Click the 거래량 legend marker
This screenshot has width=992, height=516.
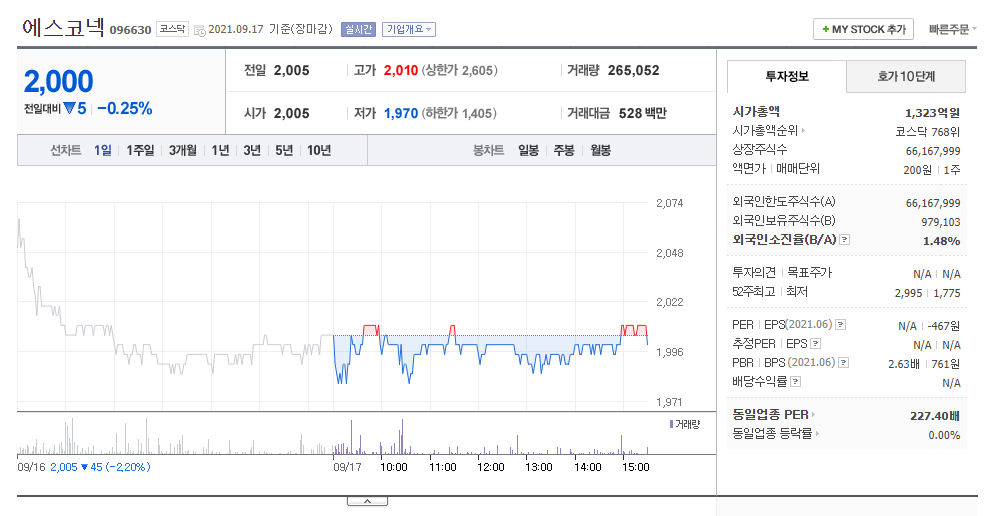point(671,424)
